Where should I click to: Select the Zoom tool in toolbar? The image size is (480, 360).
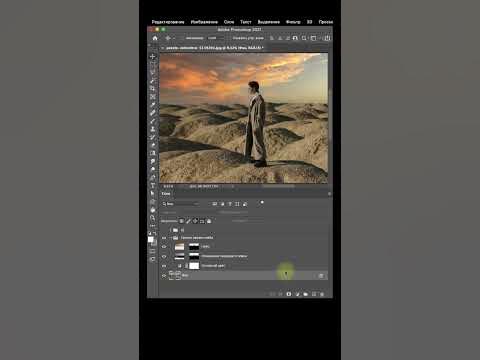[x=152, y=218]
